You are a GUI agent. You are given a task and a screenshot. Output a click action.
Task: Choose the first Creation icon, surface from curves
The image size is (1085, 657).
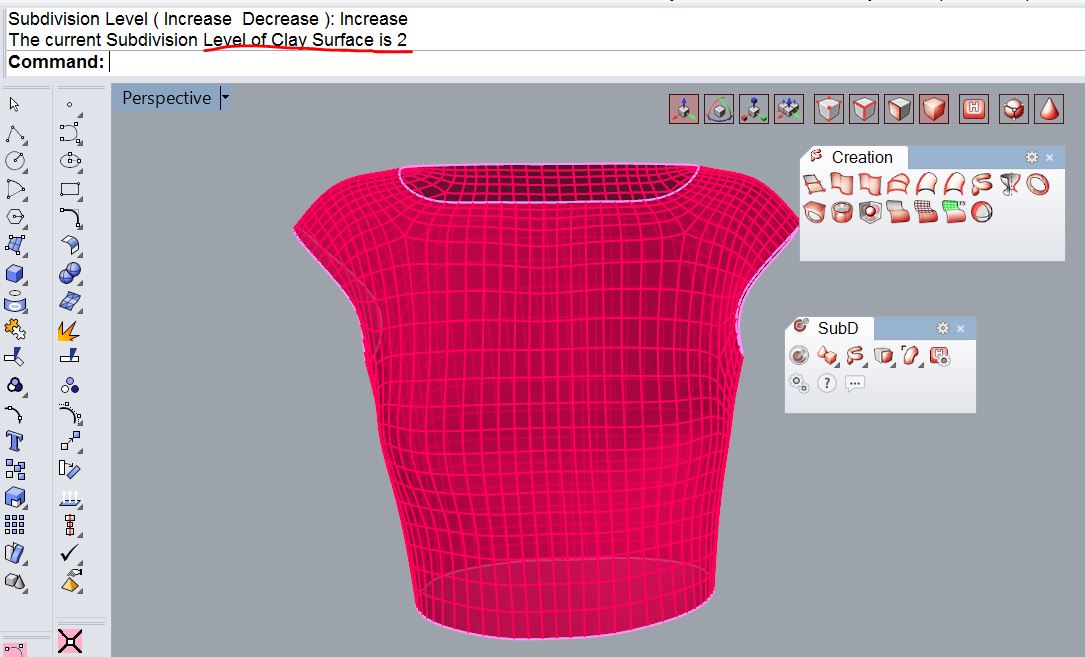coord(814,184)
